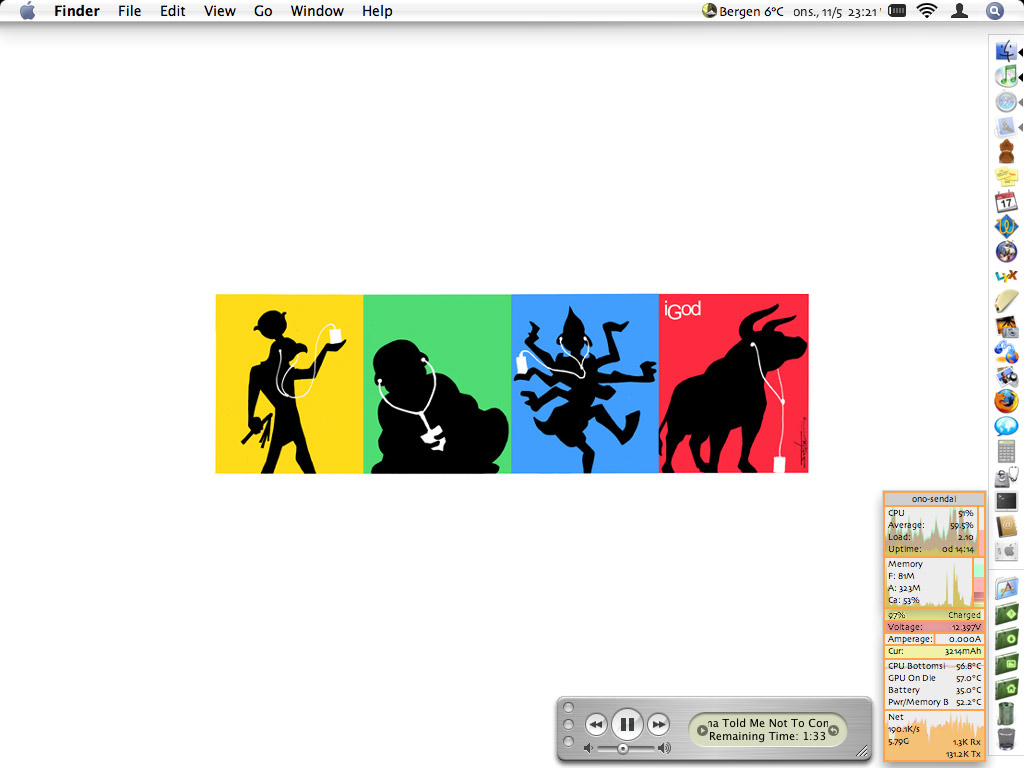Screen dimensions: 1024x768
Task: Adjust the iTunes volume slider knob
Action: pyautogui.click(x=623, y=748)
